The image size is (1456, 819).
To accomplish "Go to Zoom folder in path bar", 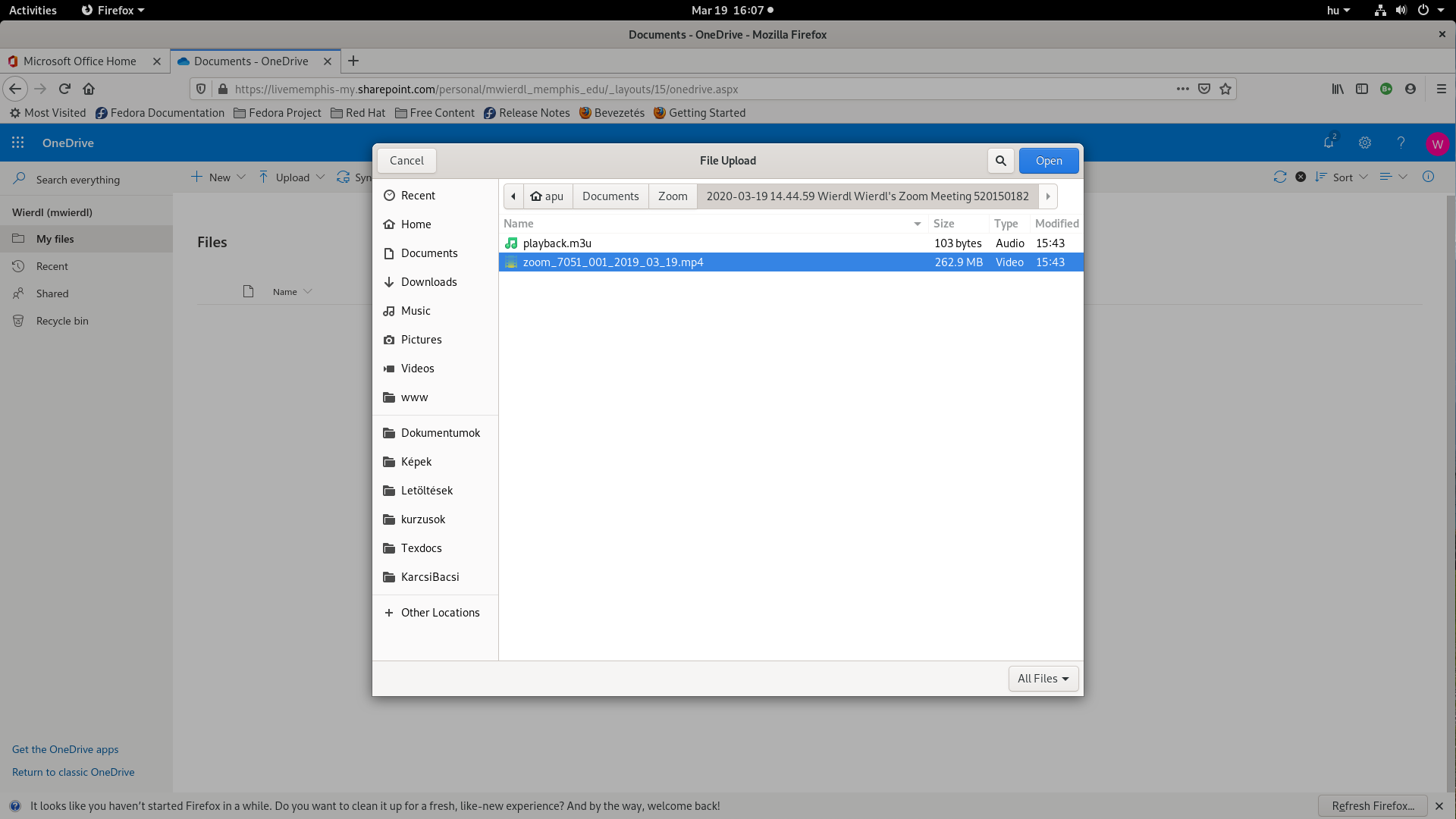I will point(673,196).
